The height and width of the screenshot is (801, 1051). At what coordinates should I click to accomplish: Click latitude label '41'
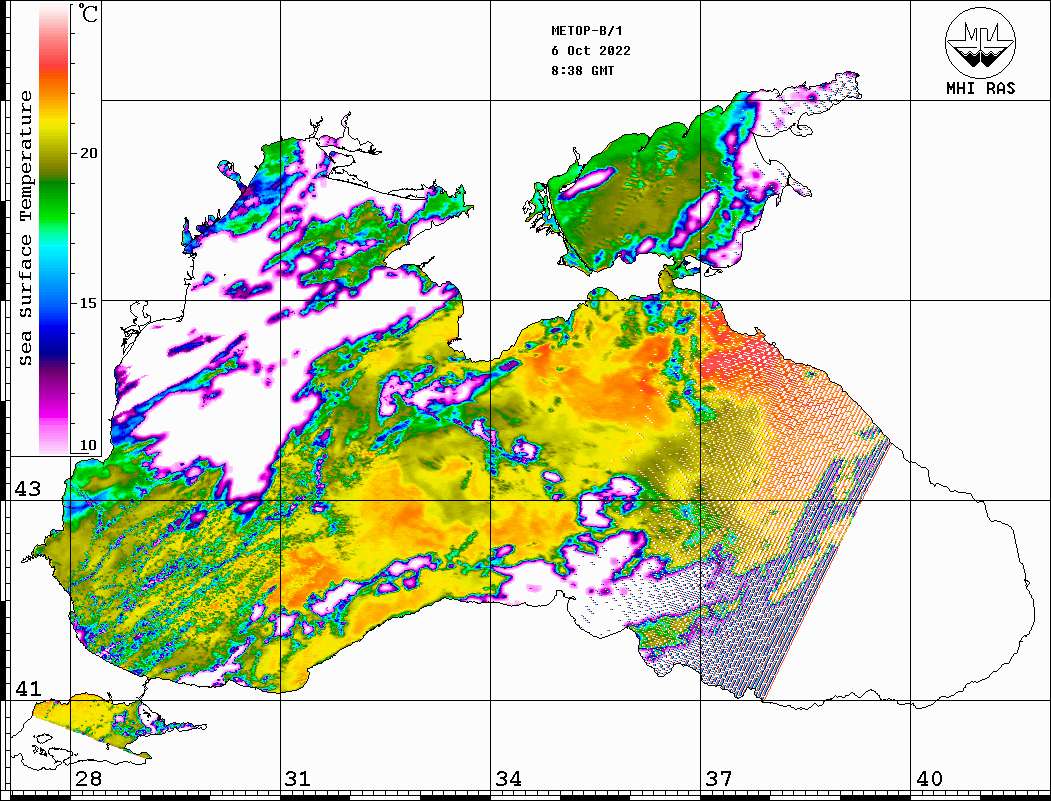[27, 688]
